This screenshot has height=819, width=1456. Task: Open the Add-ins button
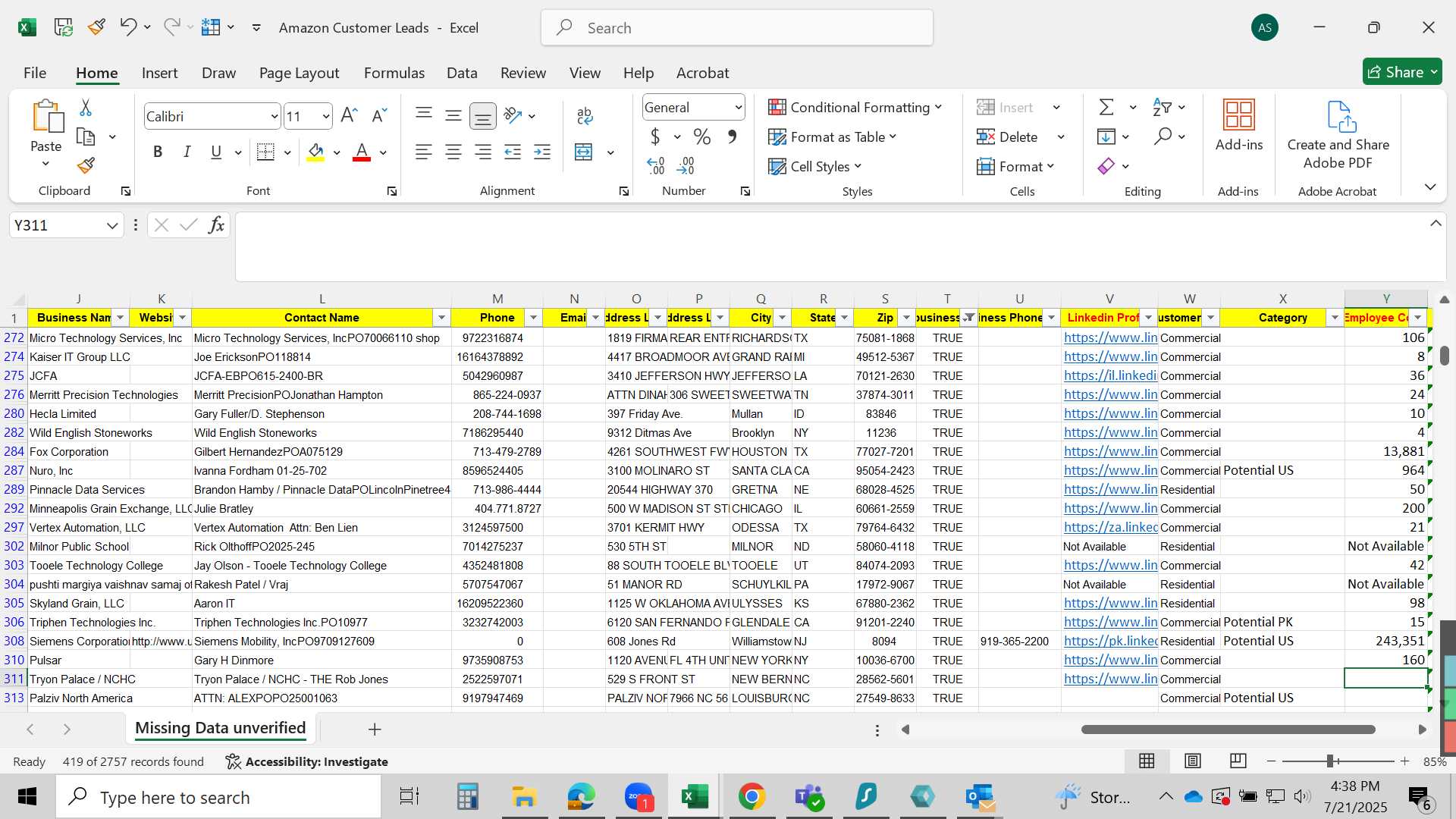pyautogui.click(x=1239, y=125)
